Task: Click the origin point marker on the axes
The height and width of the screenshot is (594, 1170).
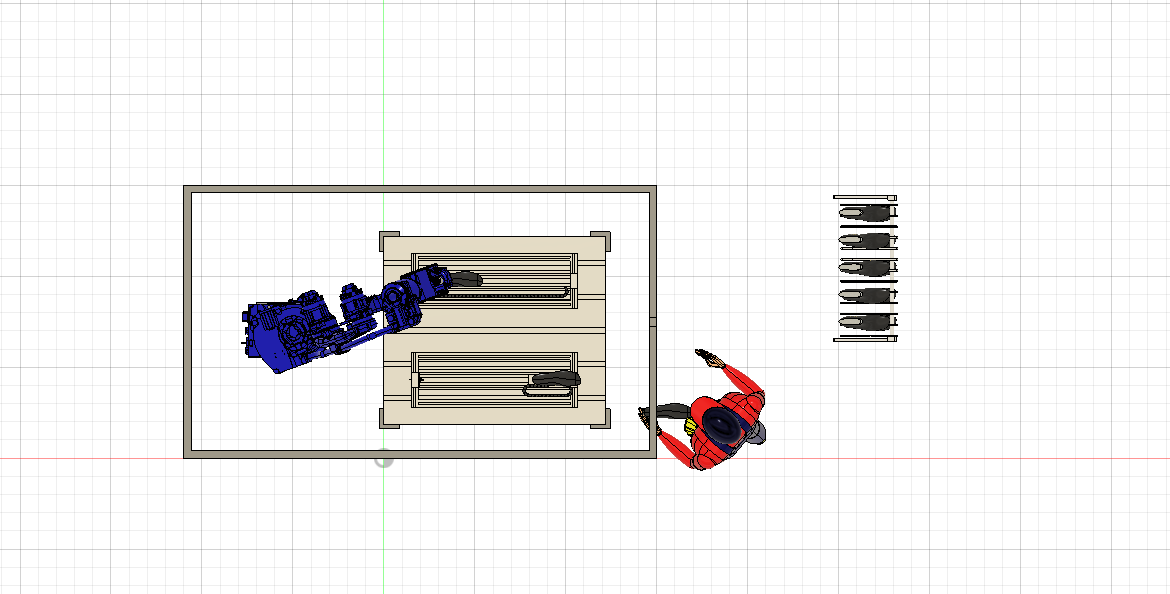Action: pos(384,458)
